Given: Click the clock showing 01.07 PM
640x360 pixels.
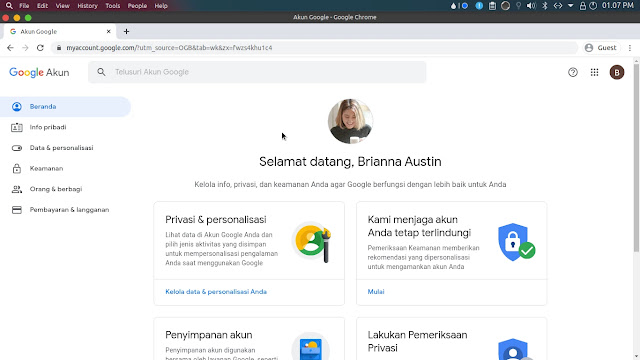Looking at the screenshot, I should click(x=618, y=6).
